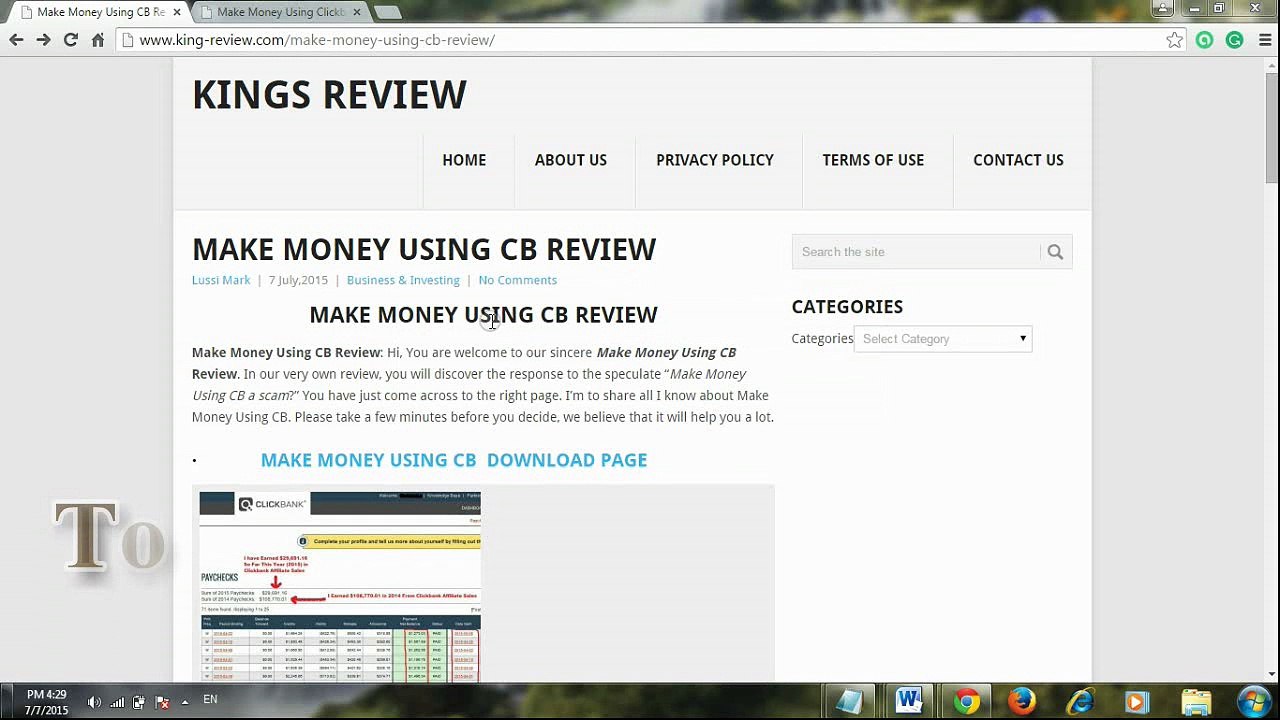Image resolution: width=1280 pixels, height=720 pixels.
Task: Open the No Comments link
Action: coord(517,280)
